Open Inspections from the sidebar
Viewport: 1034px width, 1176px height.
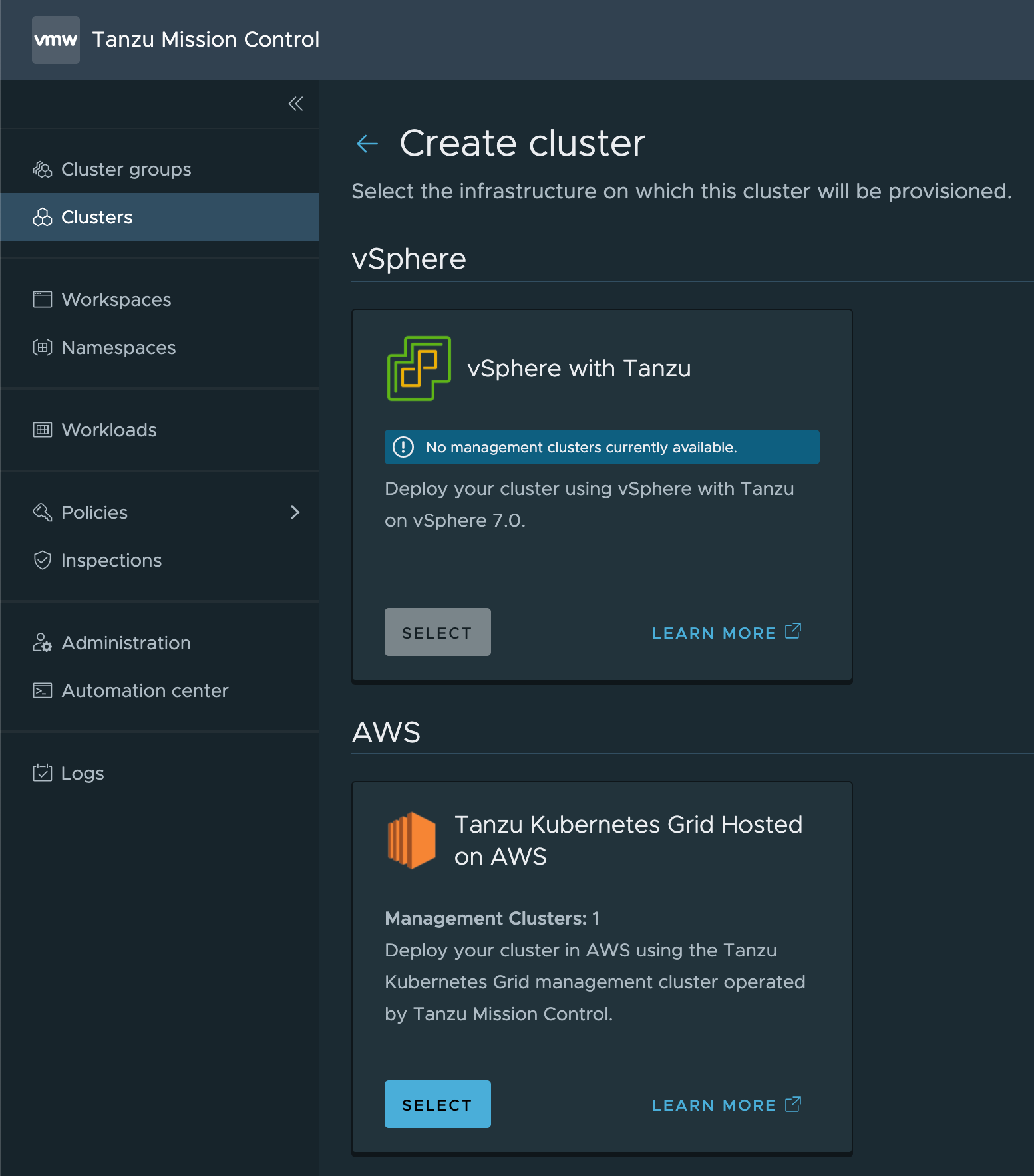tap(160, 560)
